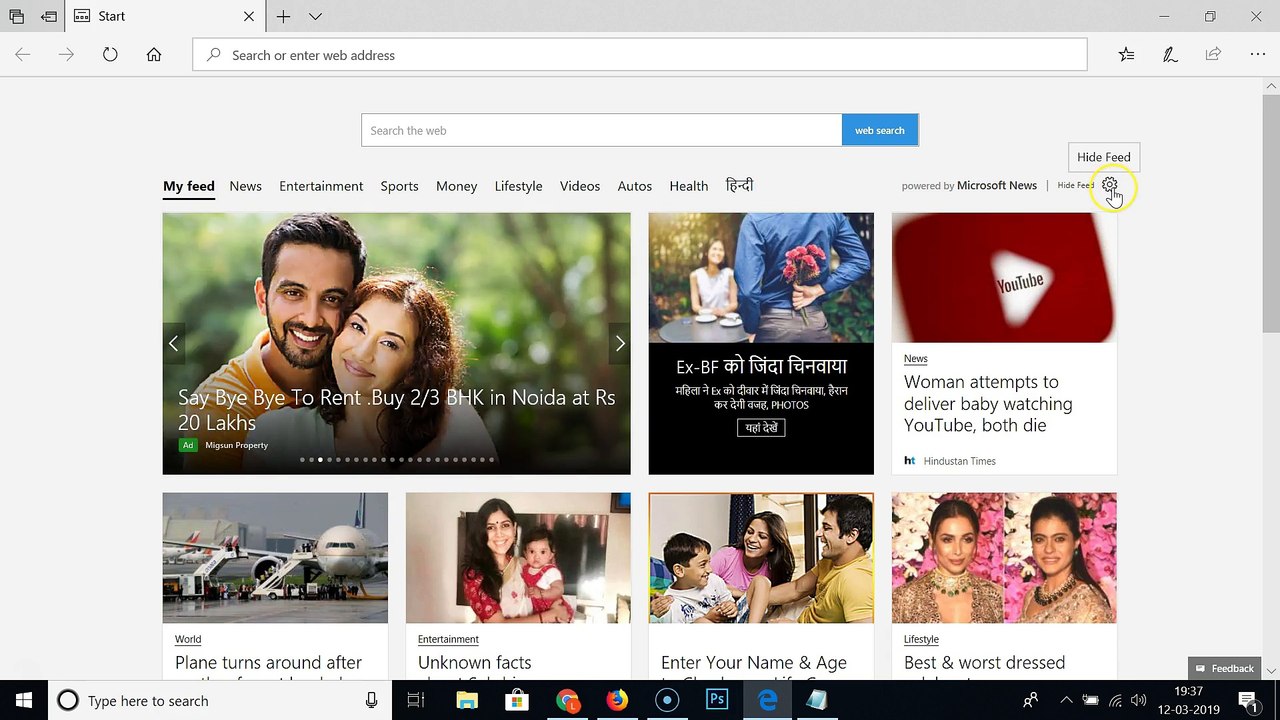Open the tabs you've set aside icon
This screenshot has height=720, width=1280.
[x=17, y=17]
